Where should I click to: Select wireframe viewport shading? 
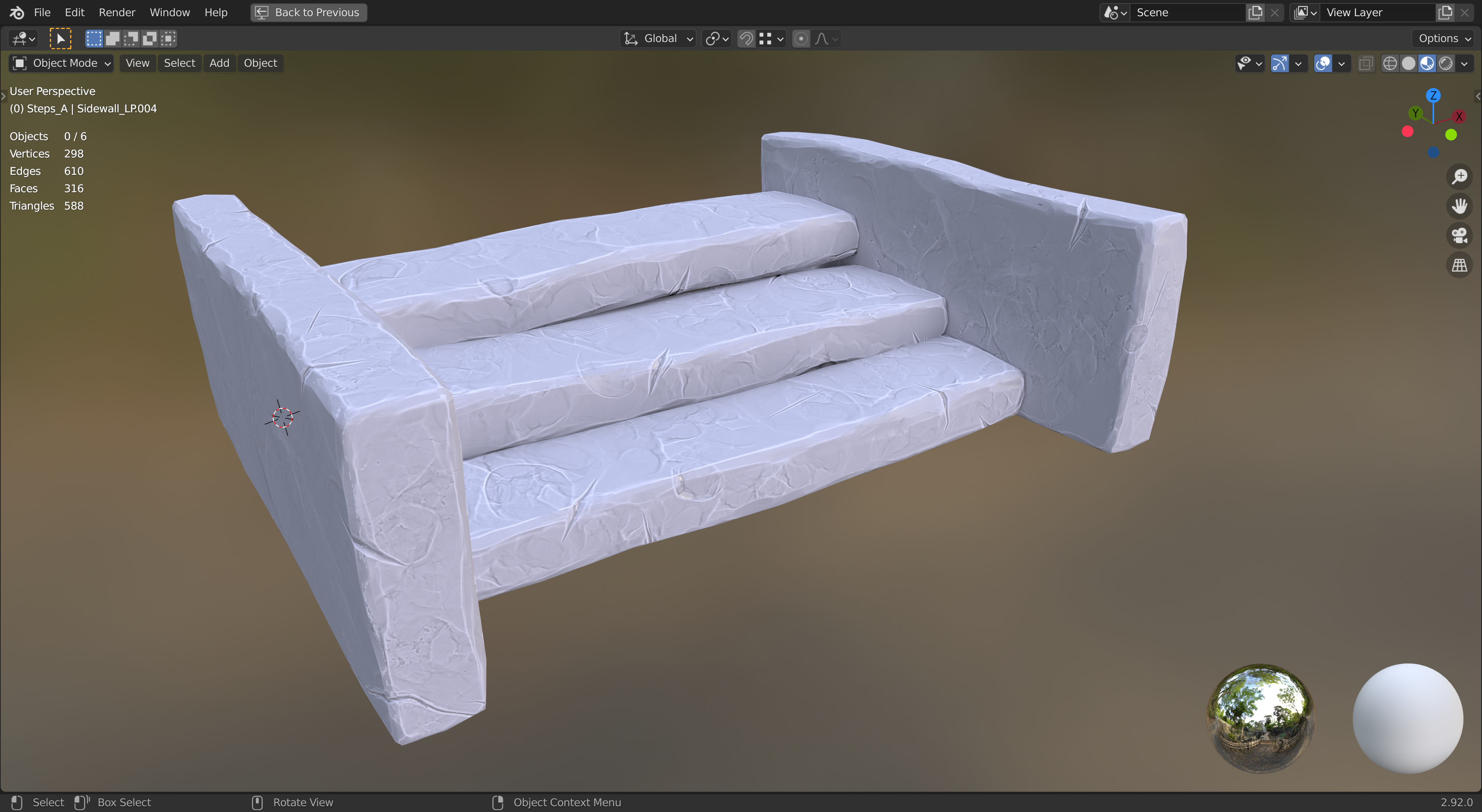[1389, 63]
